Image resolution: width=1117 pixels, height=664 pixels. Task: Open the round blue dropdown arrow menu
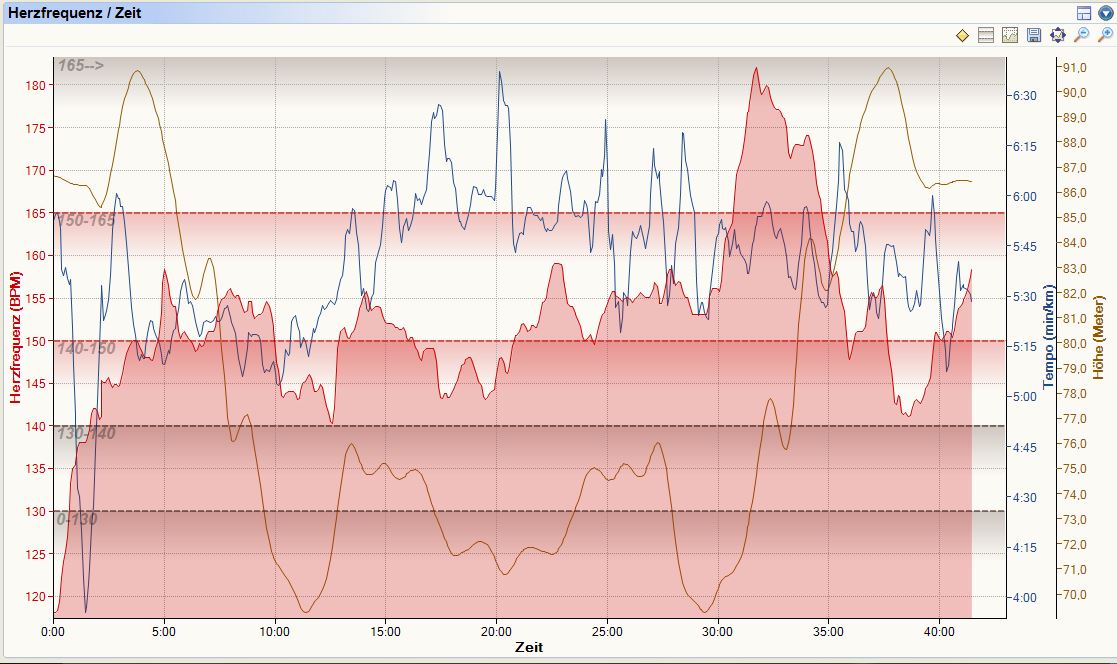(1105, 13)
